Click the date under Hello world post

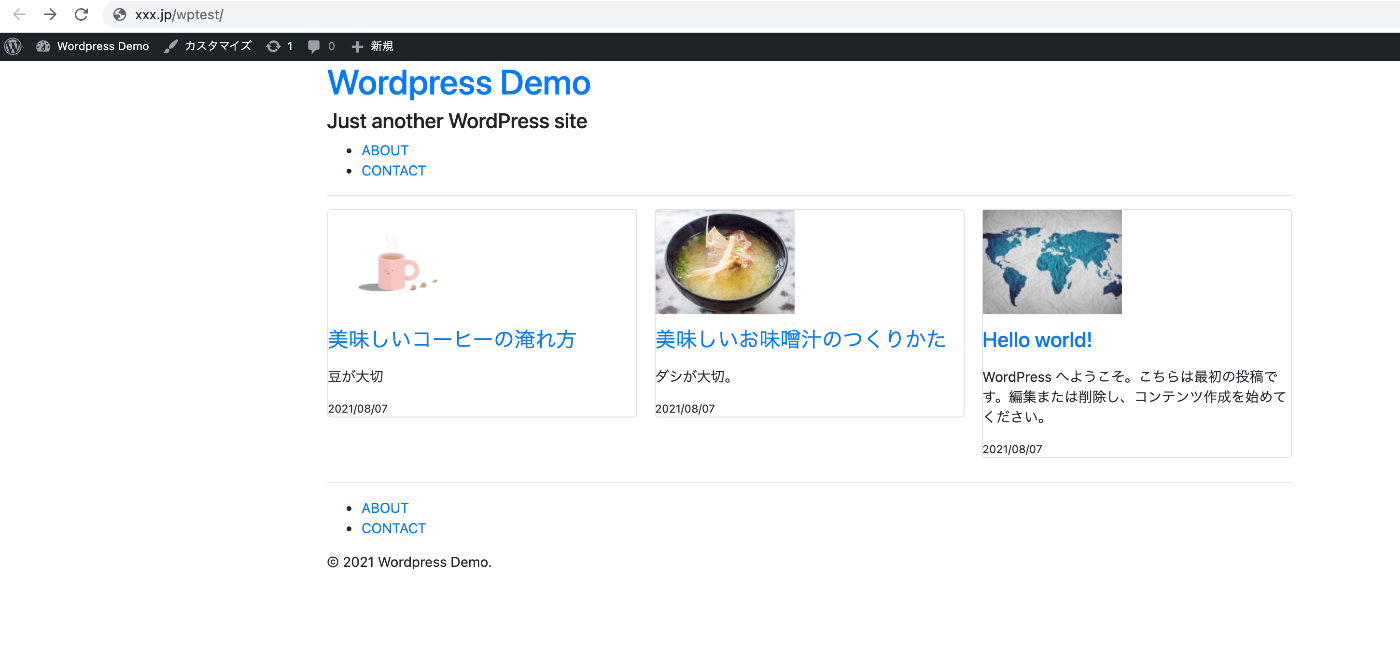[1012, 449]
